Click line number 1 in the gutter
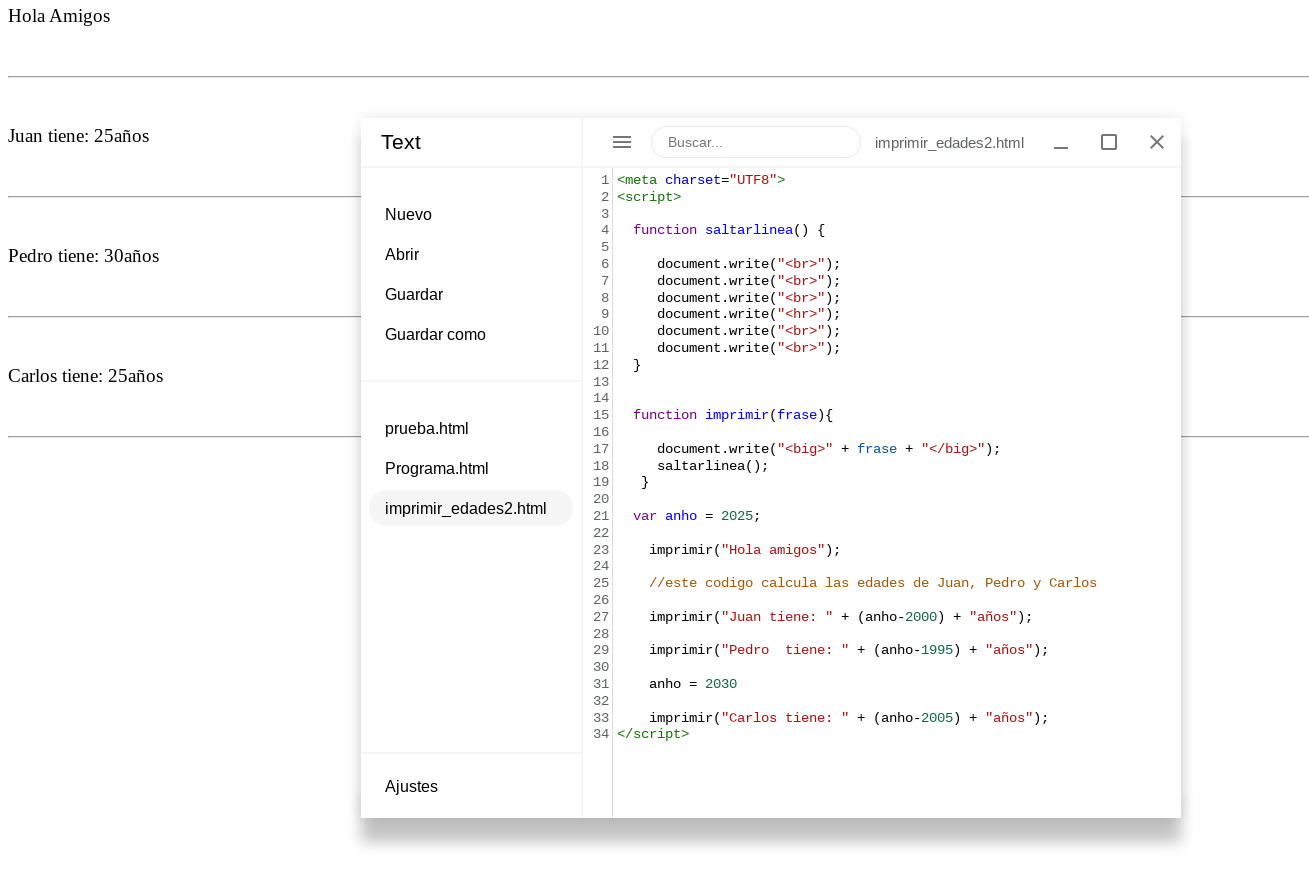The height and width of the screenshot is (872, 1309). tap(605, 180)
